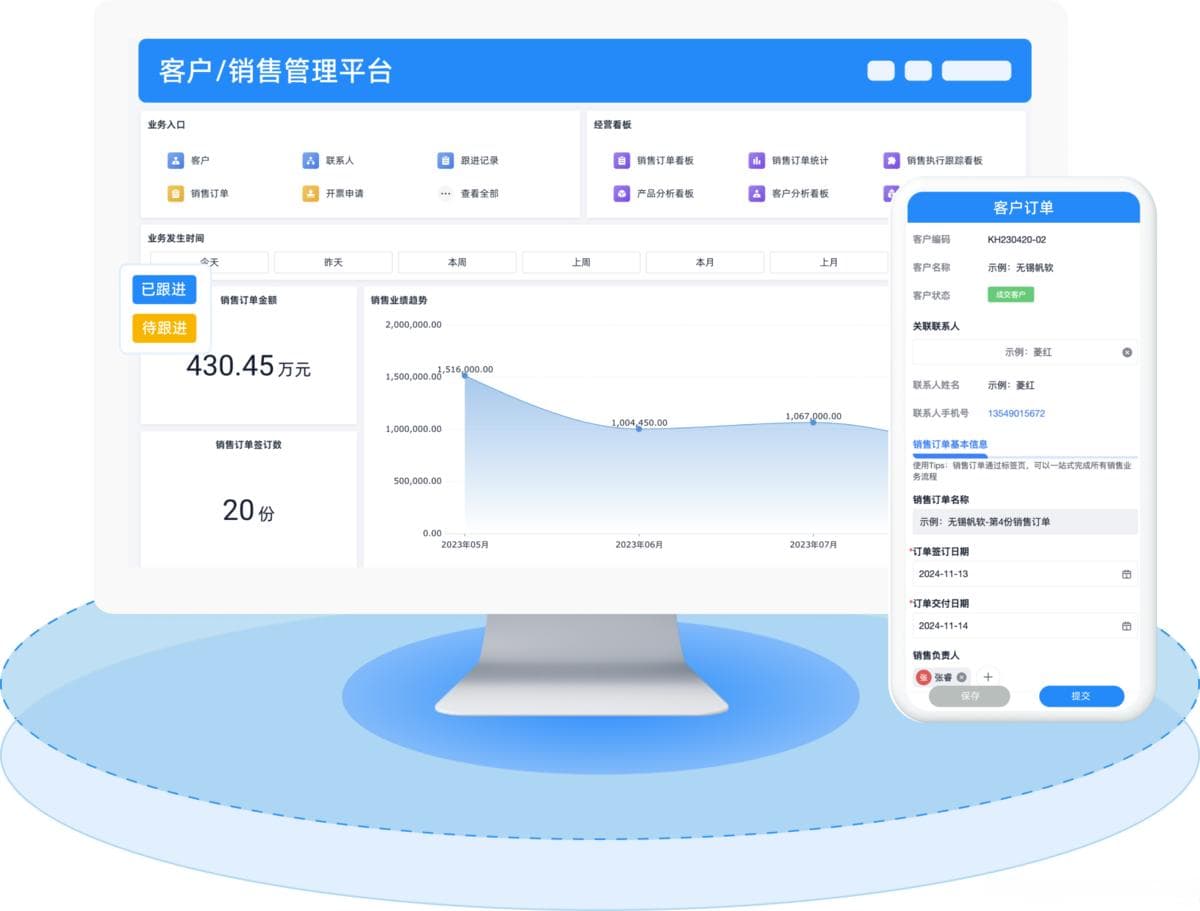Add another 销售负责人 with plus button

(x=988, y=677)
